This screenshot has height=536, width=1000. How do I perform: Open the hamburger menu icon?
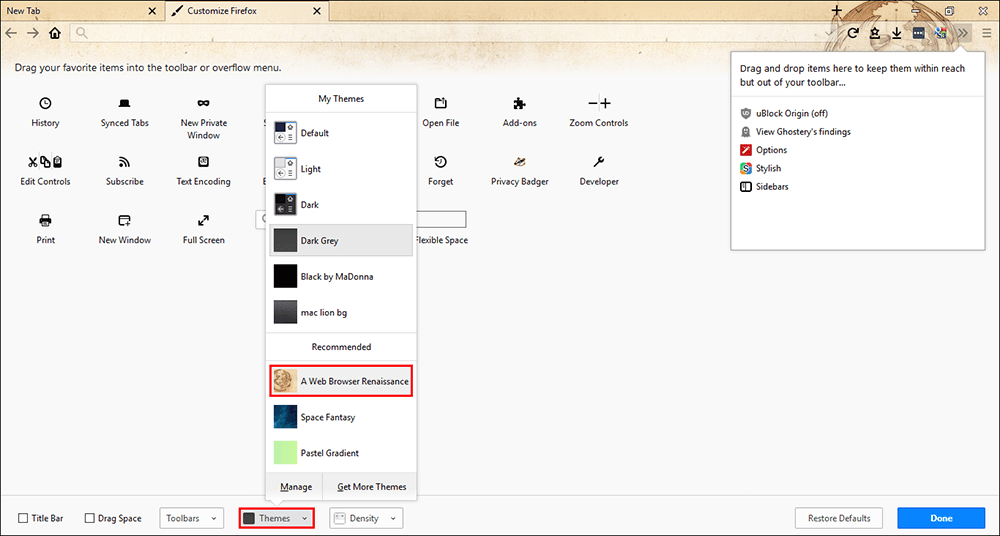coord(987,33)
